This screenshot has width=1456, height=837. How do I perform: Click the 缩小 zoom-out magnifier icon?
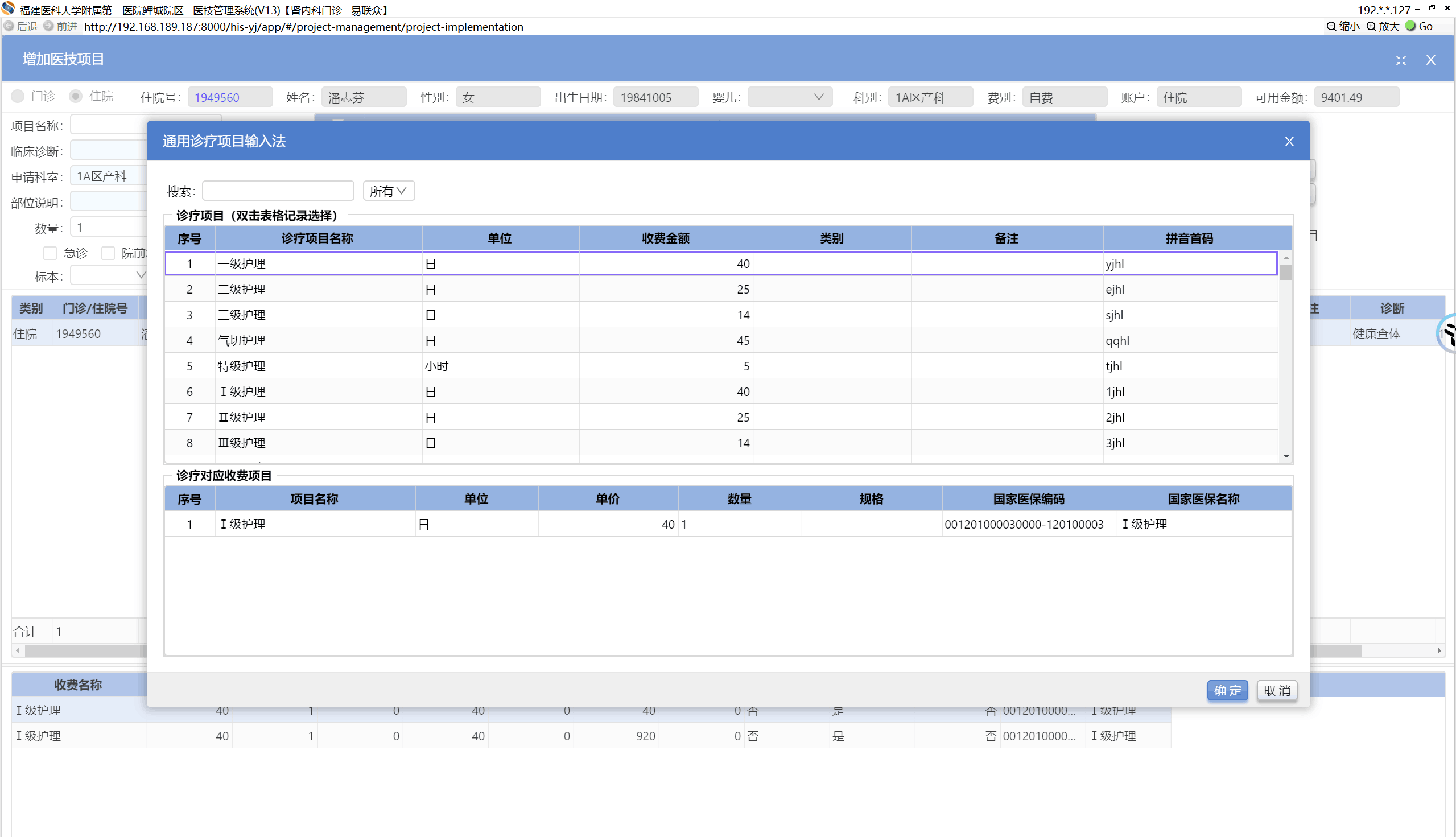tap(1331, 26)
